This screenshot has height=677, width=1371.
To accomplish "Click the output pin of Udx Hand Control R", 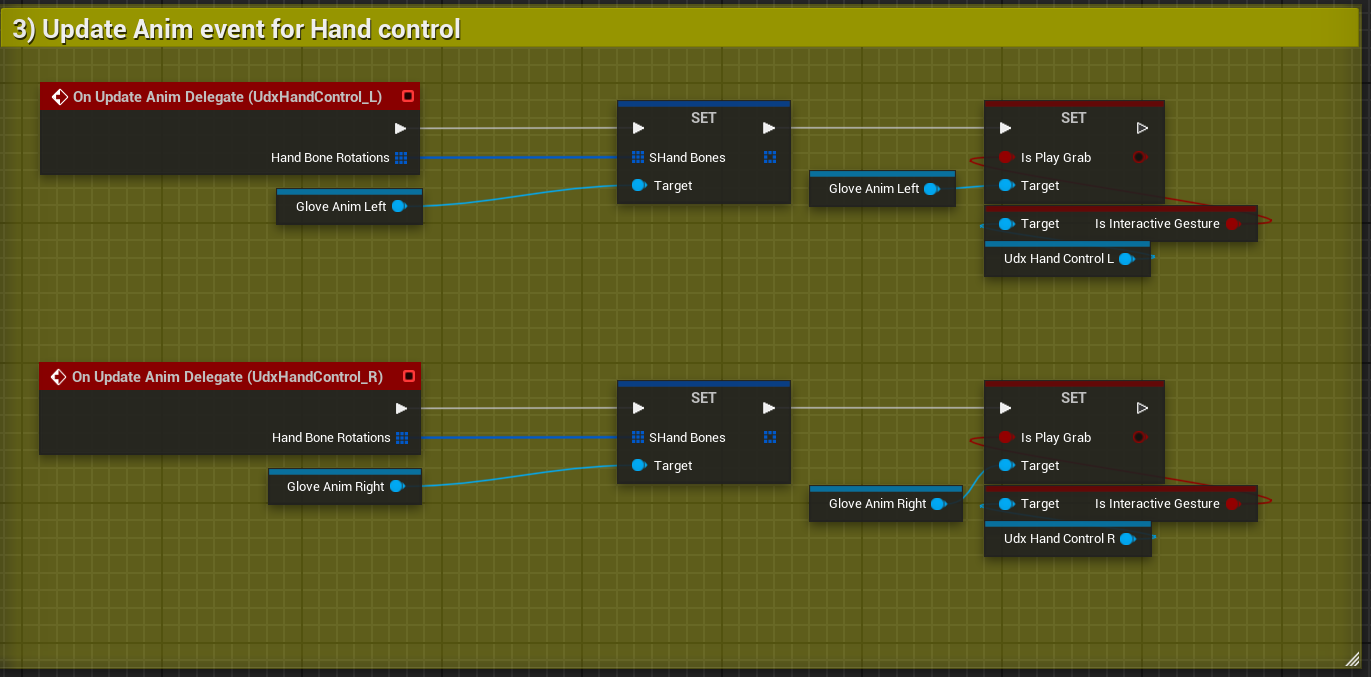I will tap(1127, 539).
